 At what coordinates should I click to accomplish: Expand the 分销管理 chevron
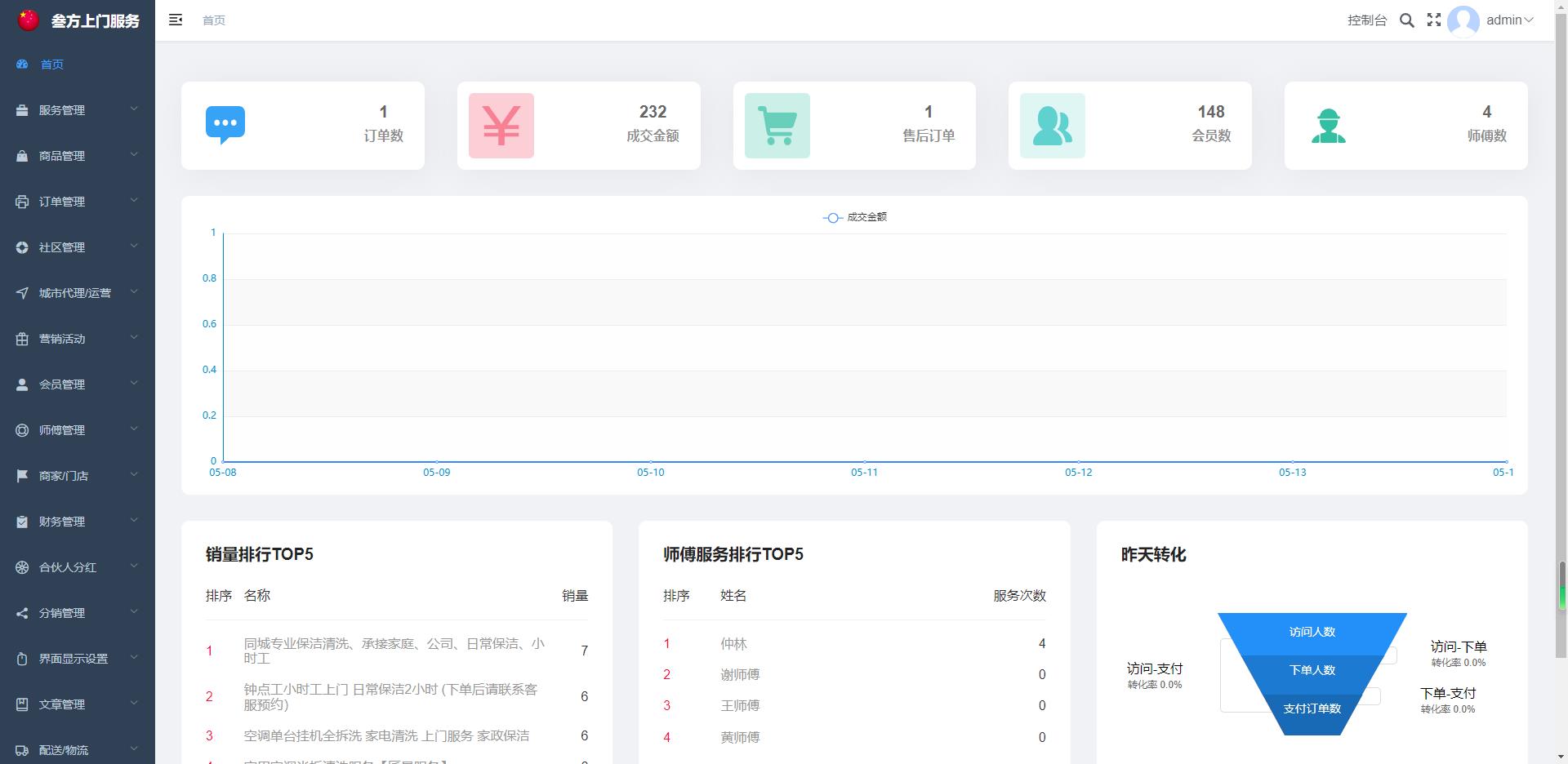134,612
